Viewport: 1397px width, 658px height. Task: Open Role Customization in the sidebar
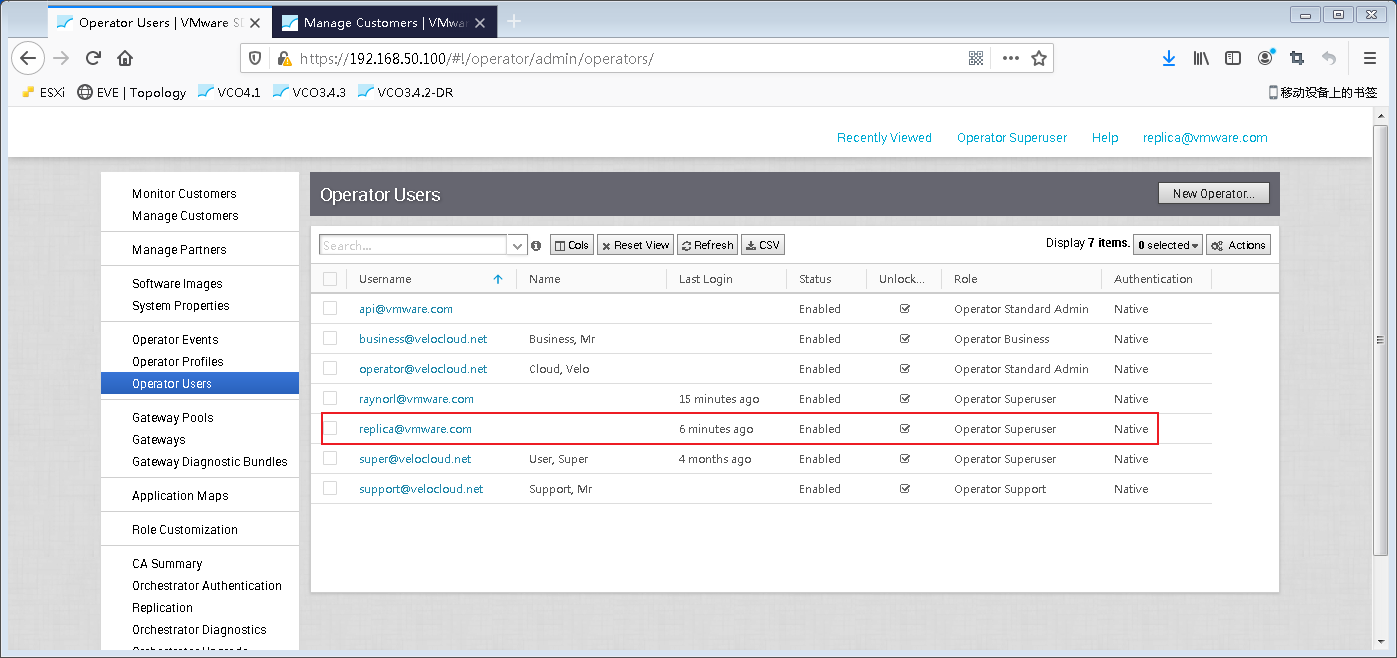pyautogui.click(x=185, y=529)
